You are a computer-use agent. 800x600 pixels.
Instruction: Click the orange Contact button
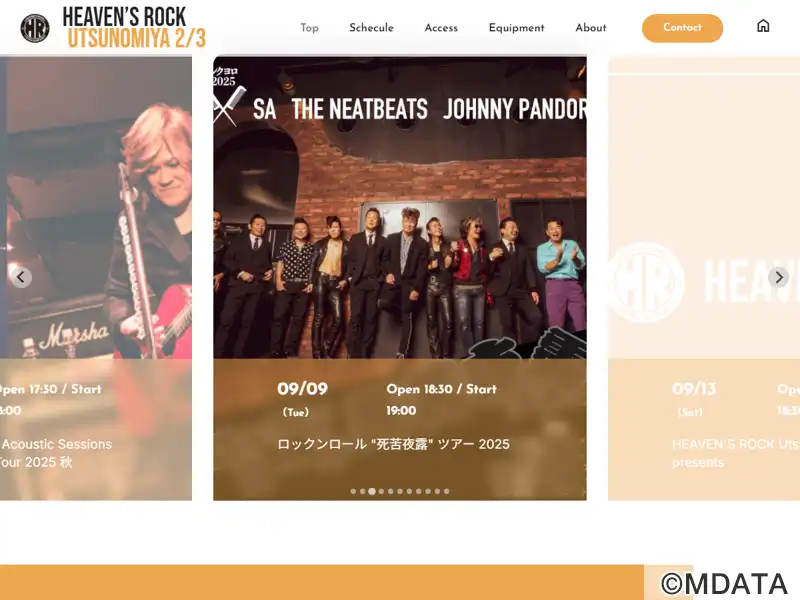tap(682, 28)
